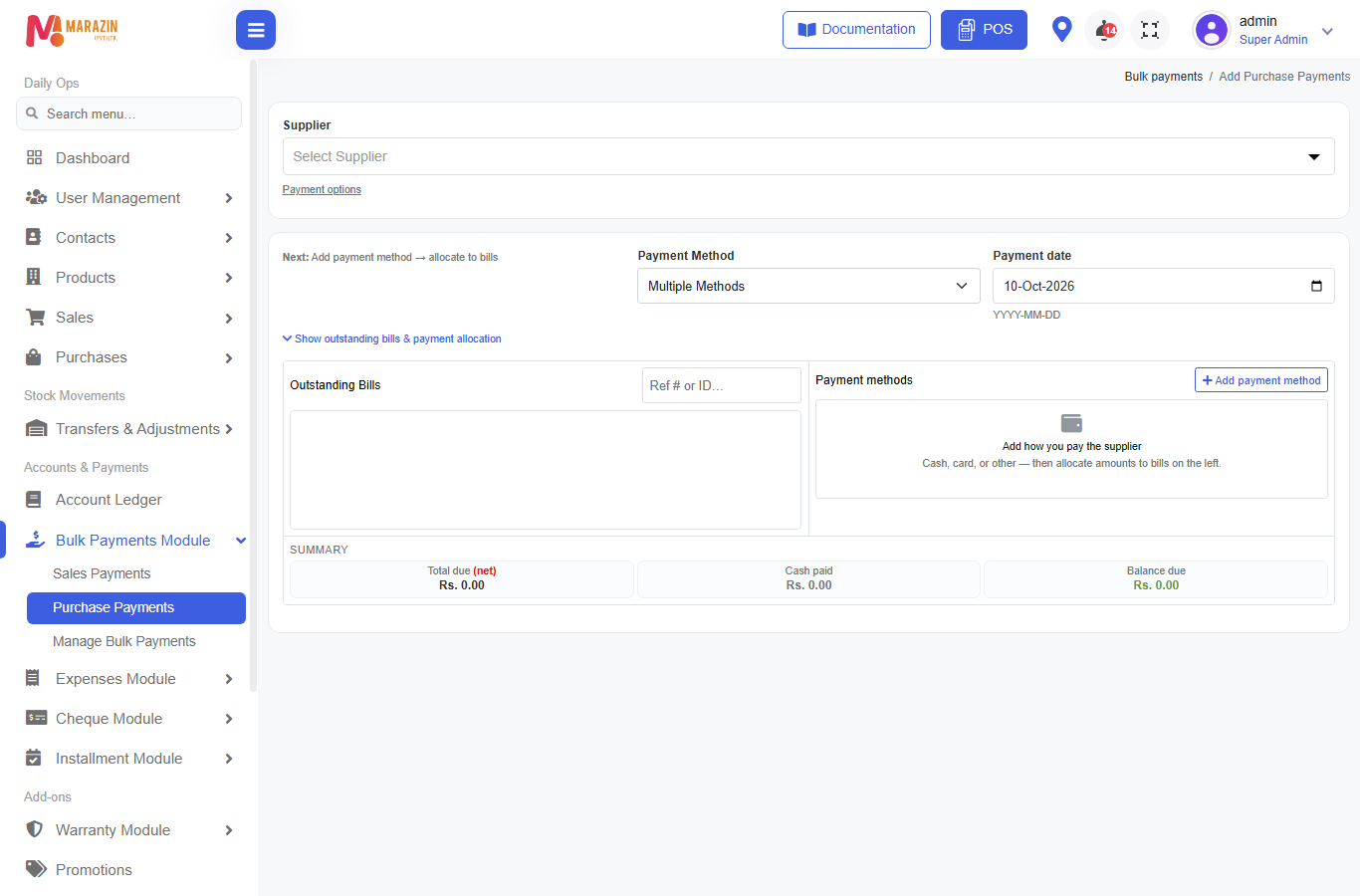
Task: Expand the Warranty Module submenu
Action: (x=229, y=830)
